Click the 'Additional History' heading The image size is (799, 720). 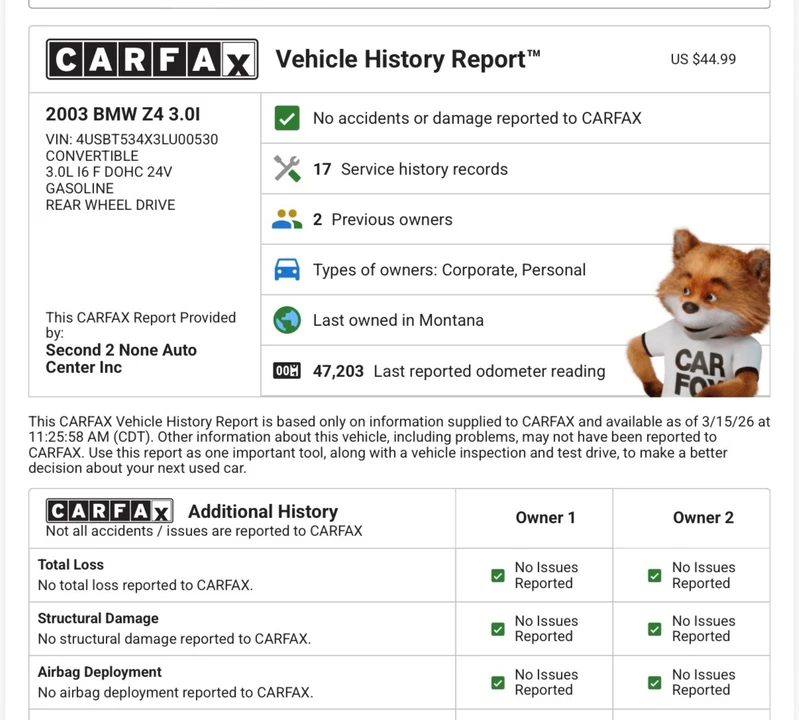point(263,511)
